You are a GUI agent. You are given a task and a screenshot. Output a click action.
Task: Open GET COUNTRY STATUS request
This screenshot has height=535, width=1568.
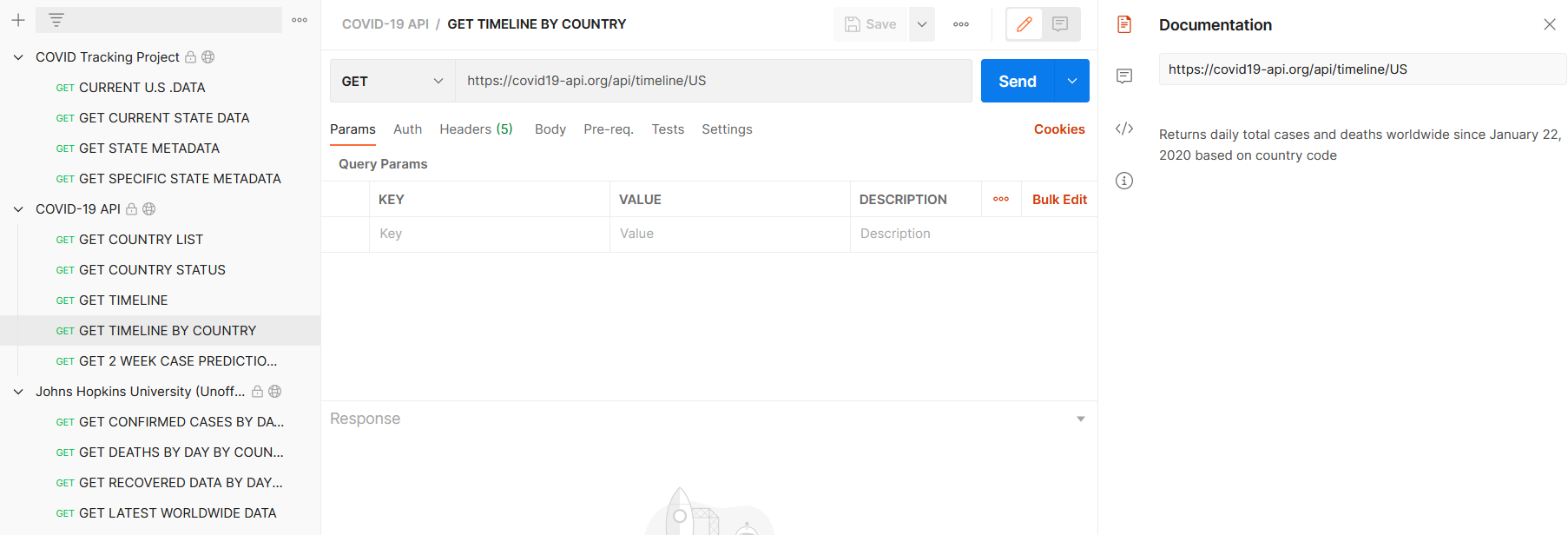coord(152,270)
